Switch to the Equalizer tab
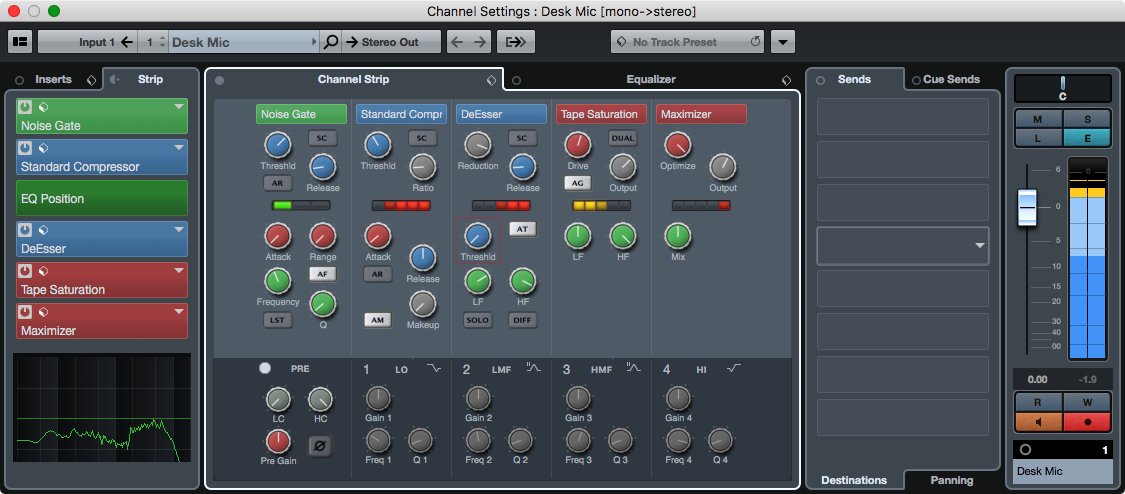Viewport: 1125px width, 494px height. point(650,79)
